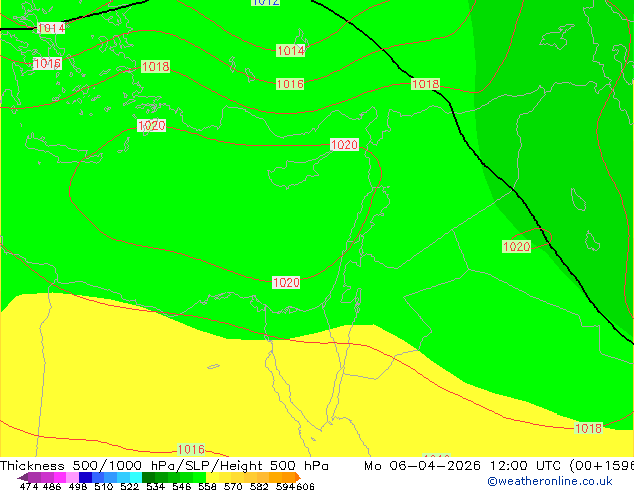Click the '1018' isobar label over the yellow area
Image resolution: width=634 pixels, height=490 pixels.
[588, 428]
